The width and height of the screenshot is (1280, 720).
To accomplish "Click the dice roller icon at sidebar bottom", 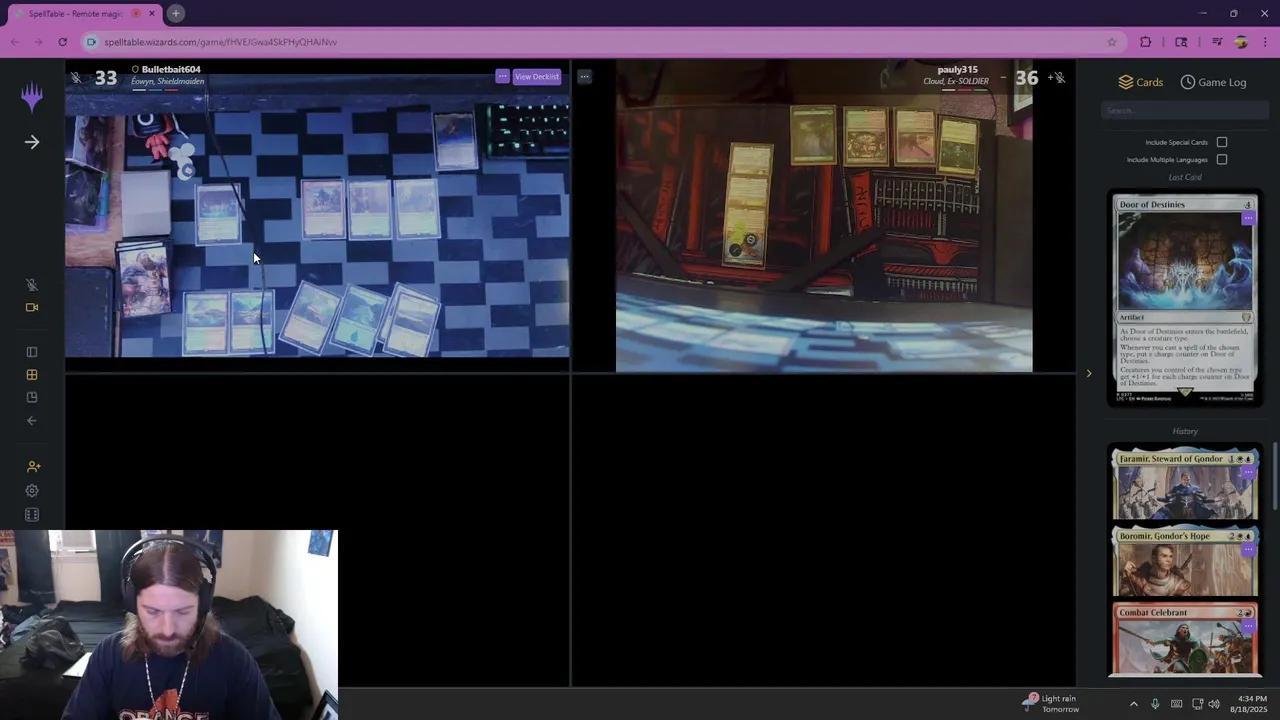I will click(x=32, y=515).
